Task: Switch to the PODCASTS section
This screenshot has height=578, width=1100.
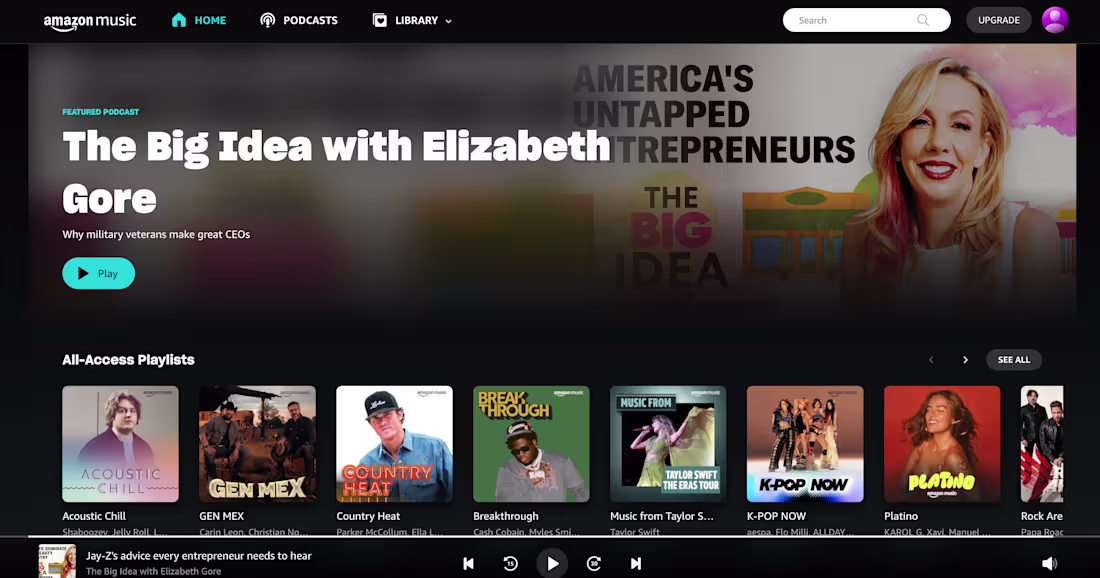Action: click(309, 20)
